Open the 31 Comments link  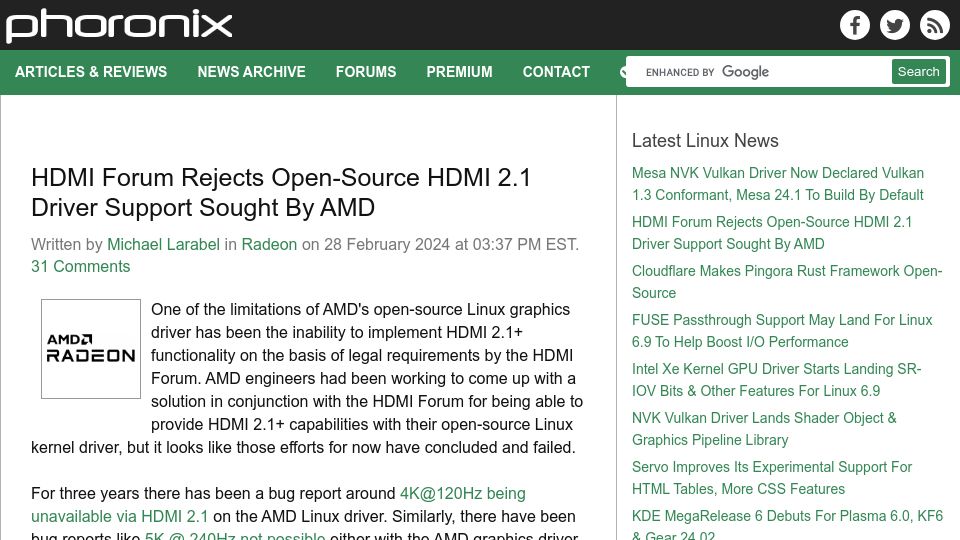tap(81, 266)
